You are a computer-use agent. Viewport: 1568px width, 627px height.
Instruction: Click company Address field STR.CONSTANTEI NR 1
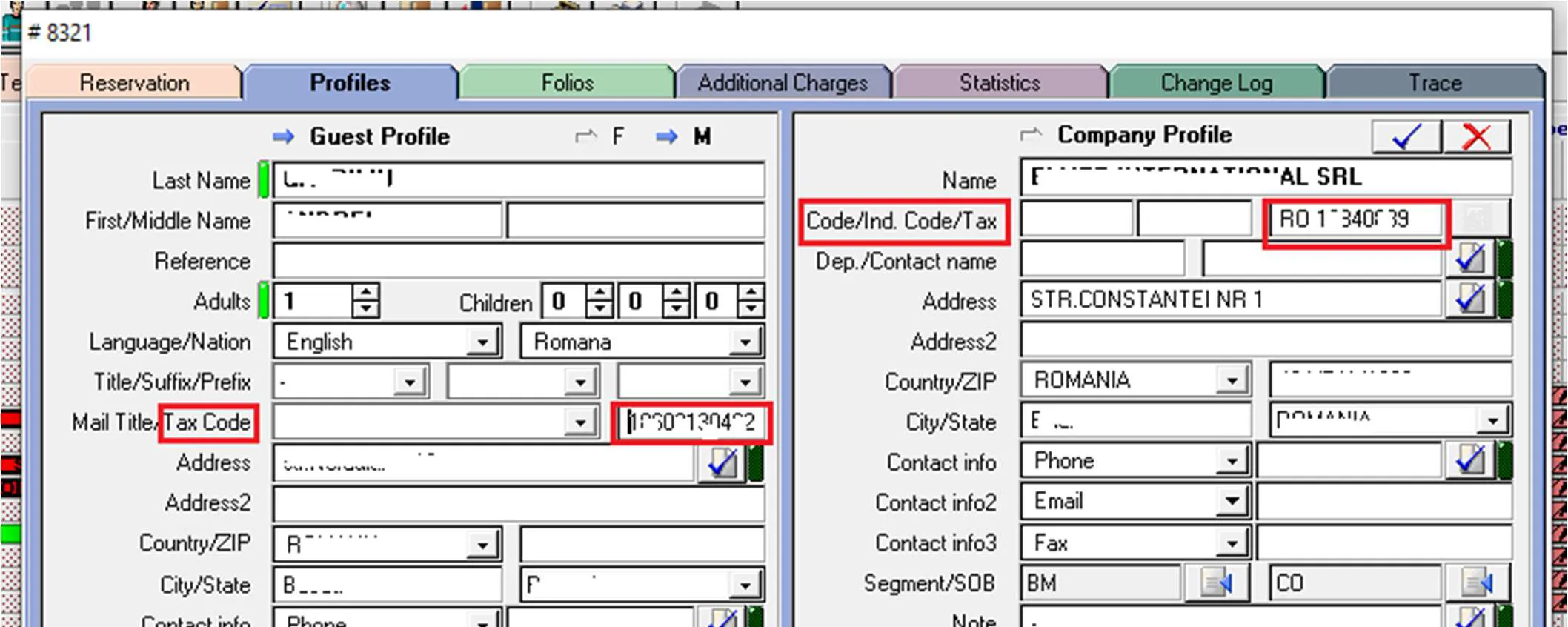coord(1231,299)
